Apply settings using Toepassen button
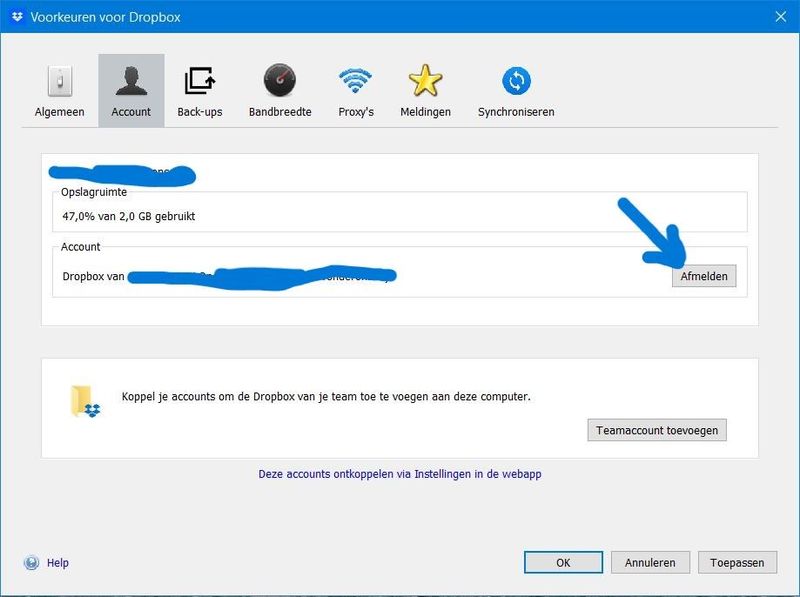 [737, 563]
